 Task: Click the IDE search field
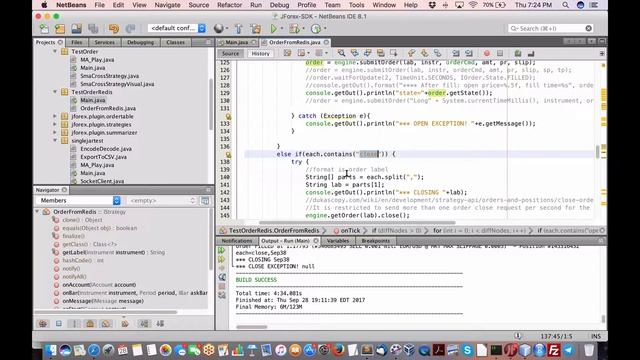coord(550,28)
